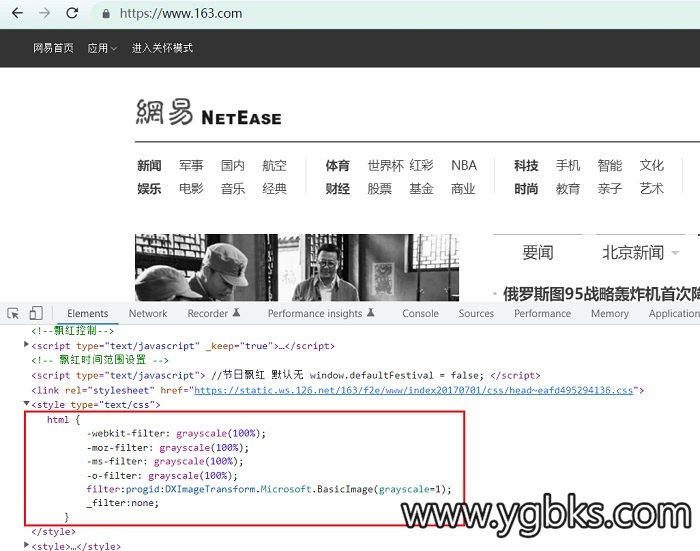Open the 国内 channel link
Viewport: 700px width, 551px height.
tap(233, 166)
